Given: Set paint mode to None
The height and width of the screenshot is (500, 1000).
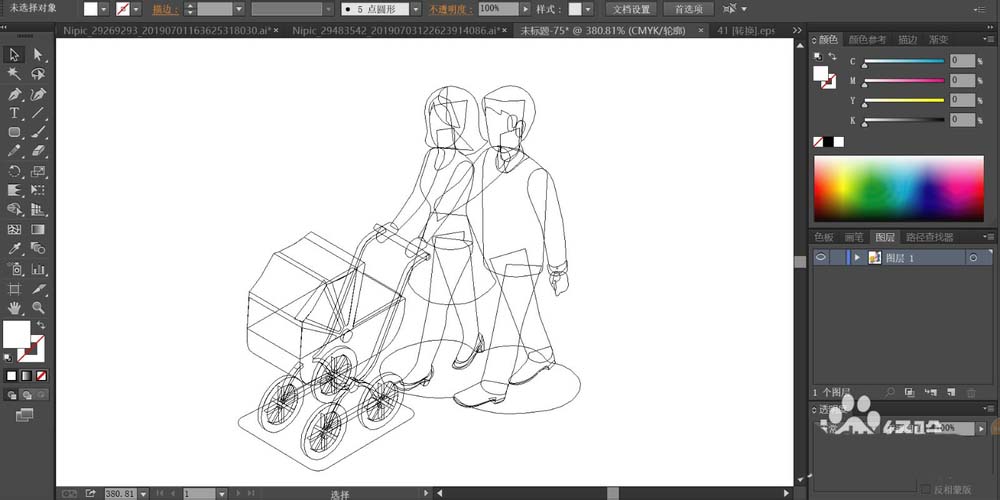Looking at the screenshot, I should (41, 376).
